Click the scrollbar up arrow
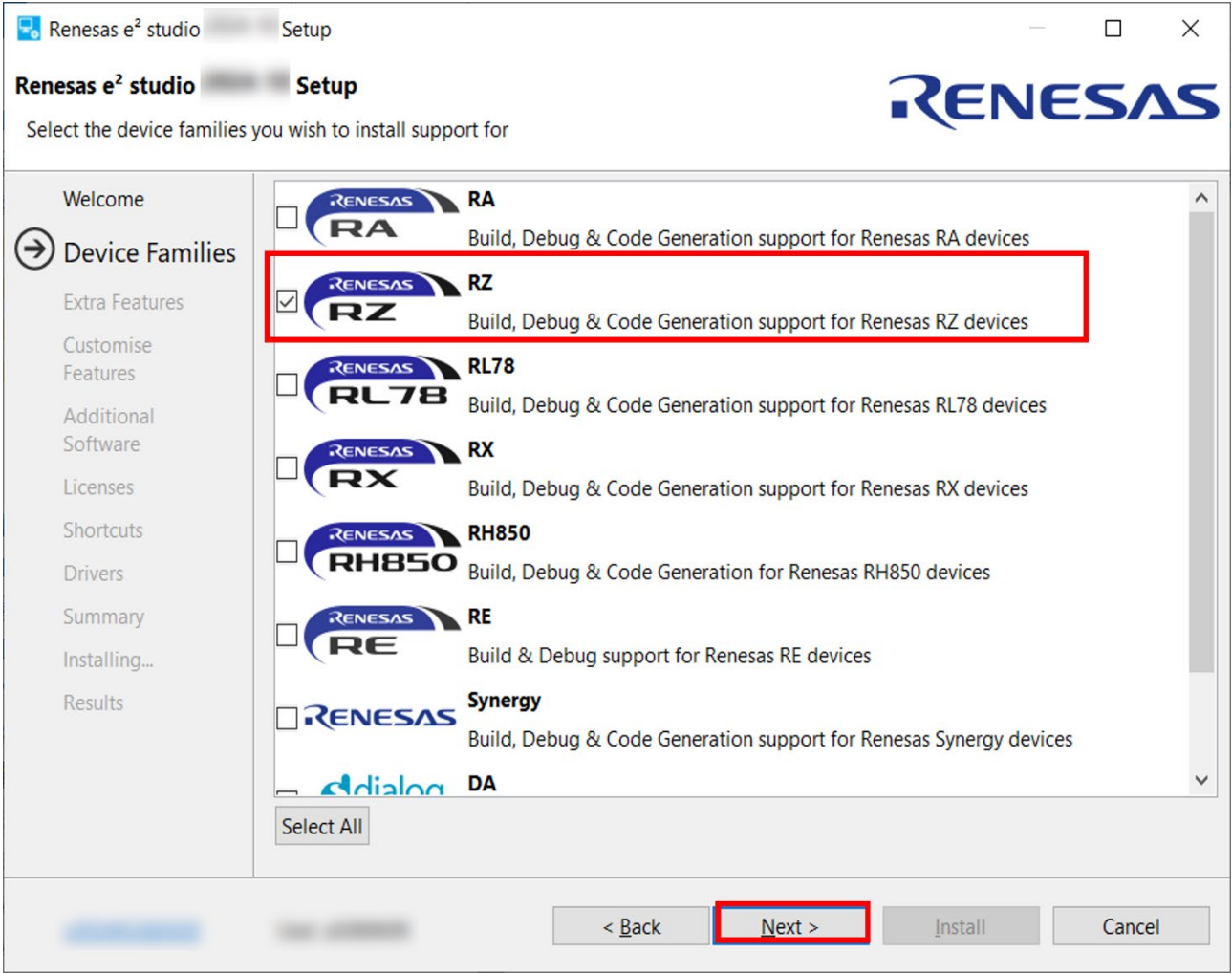1232x974 pixels. pos(1201,198)
